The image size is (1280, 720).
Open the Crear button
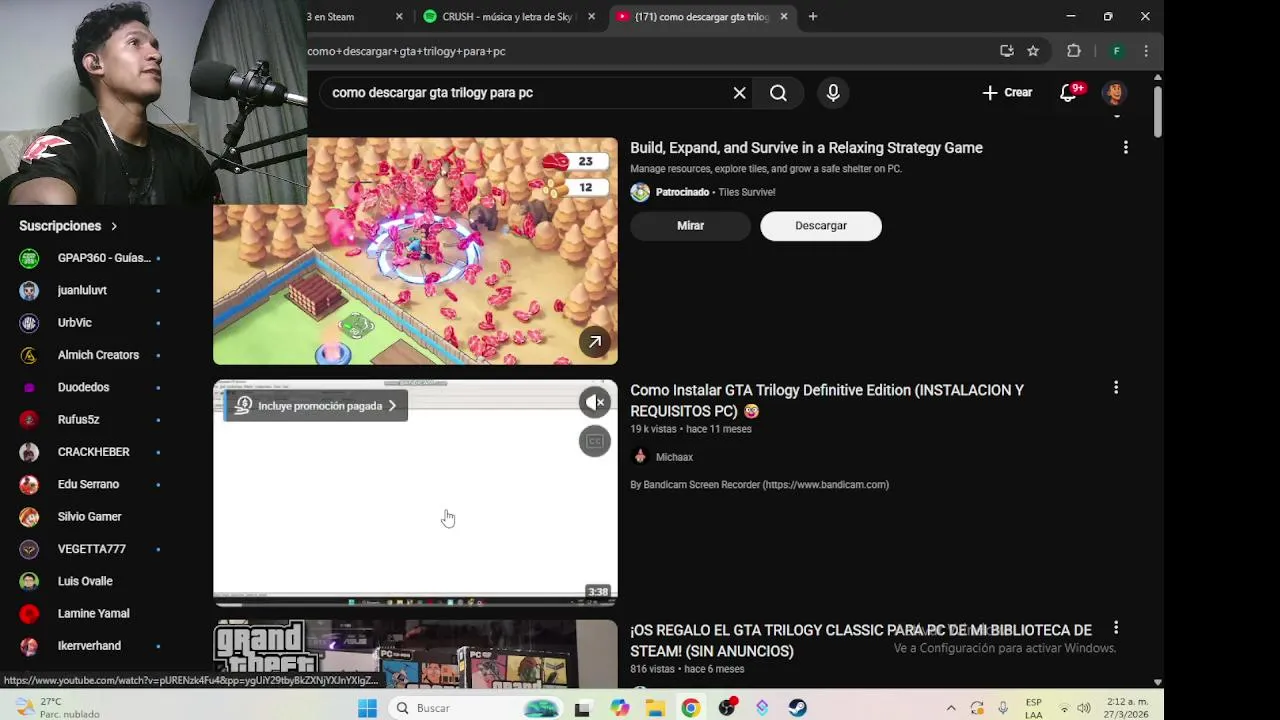tap(1007, 93)
